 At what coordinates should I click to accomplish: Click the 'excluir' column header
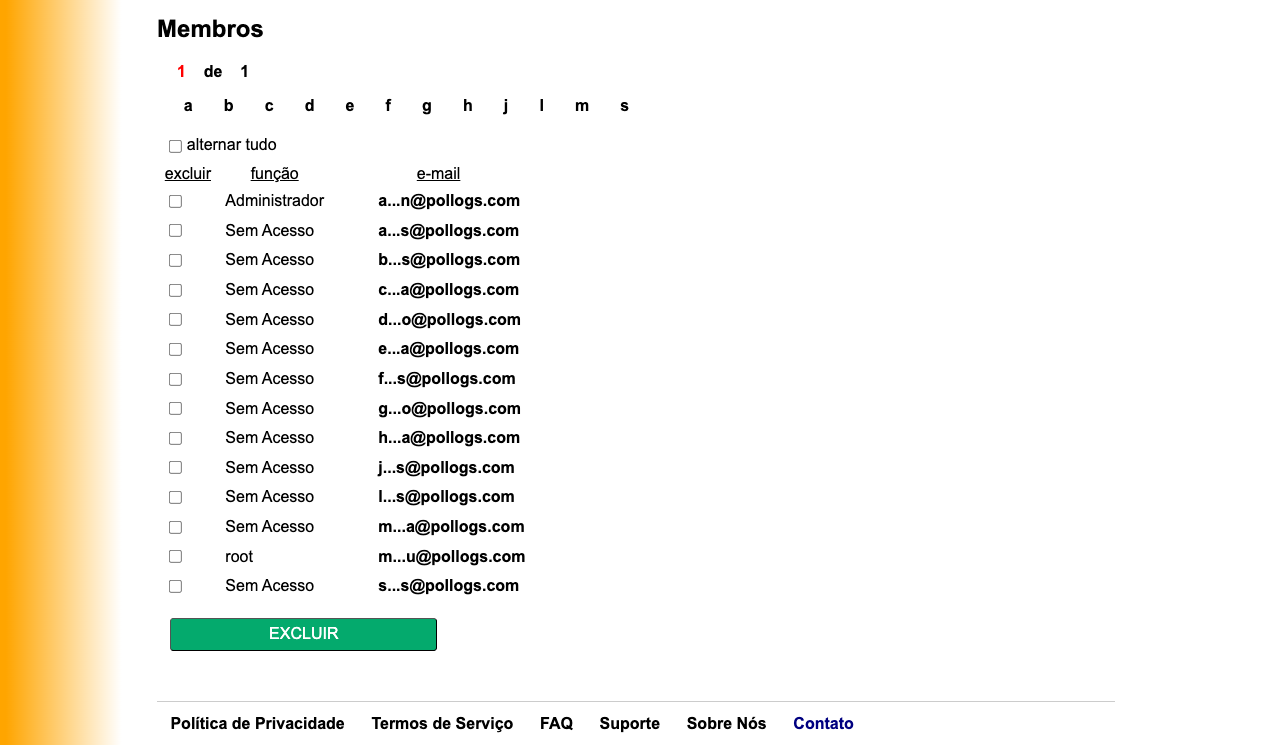coord(188,174)
